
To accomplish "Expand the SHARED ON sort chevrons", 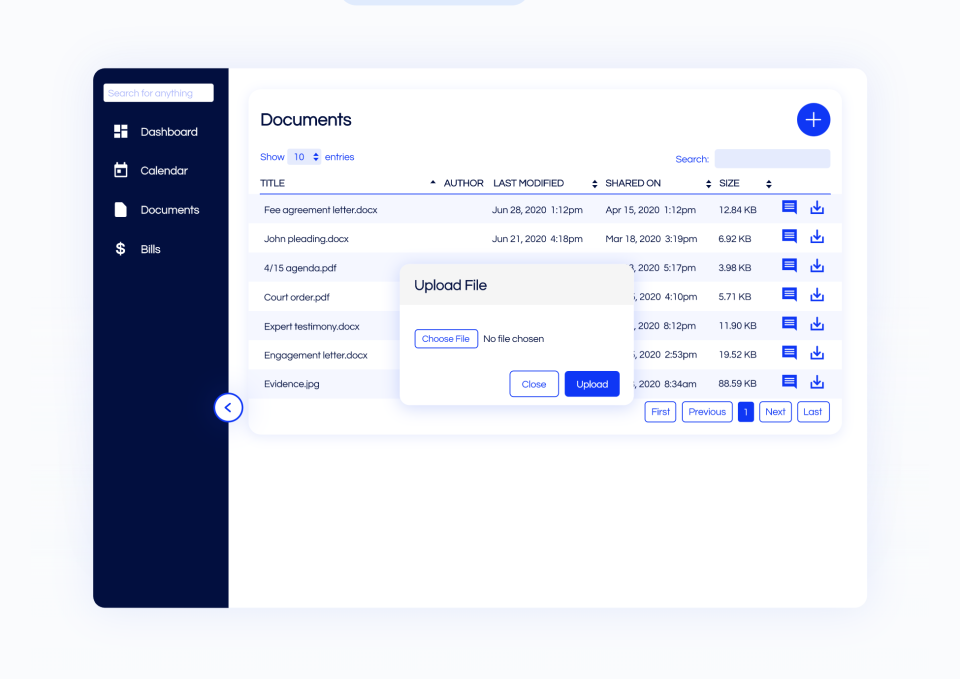I will tap(707, 184).
